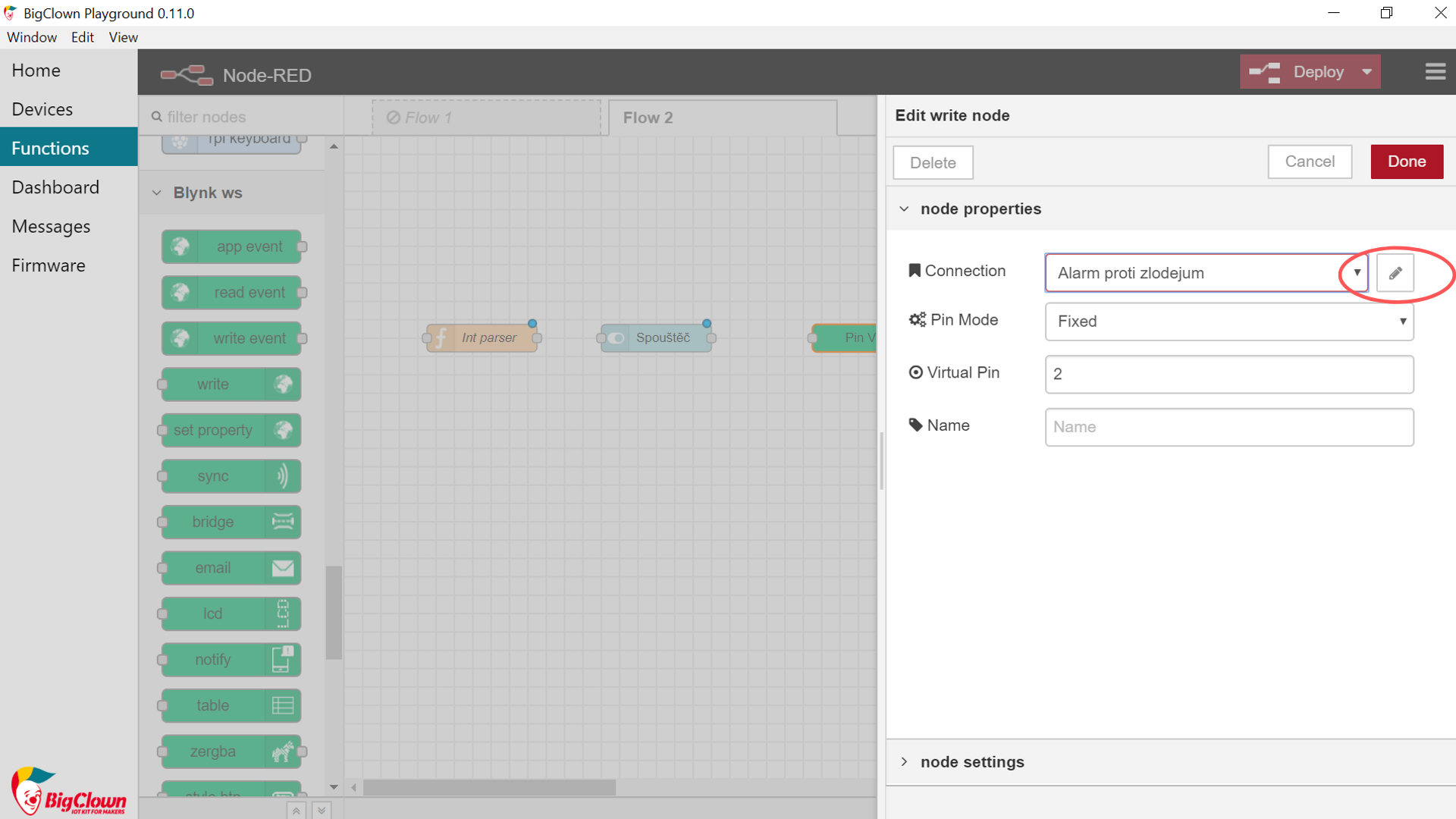Click the Virtual Pin input field

1229,374
